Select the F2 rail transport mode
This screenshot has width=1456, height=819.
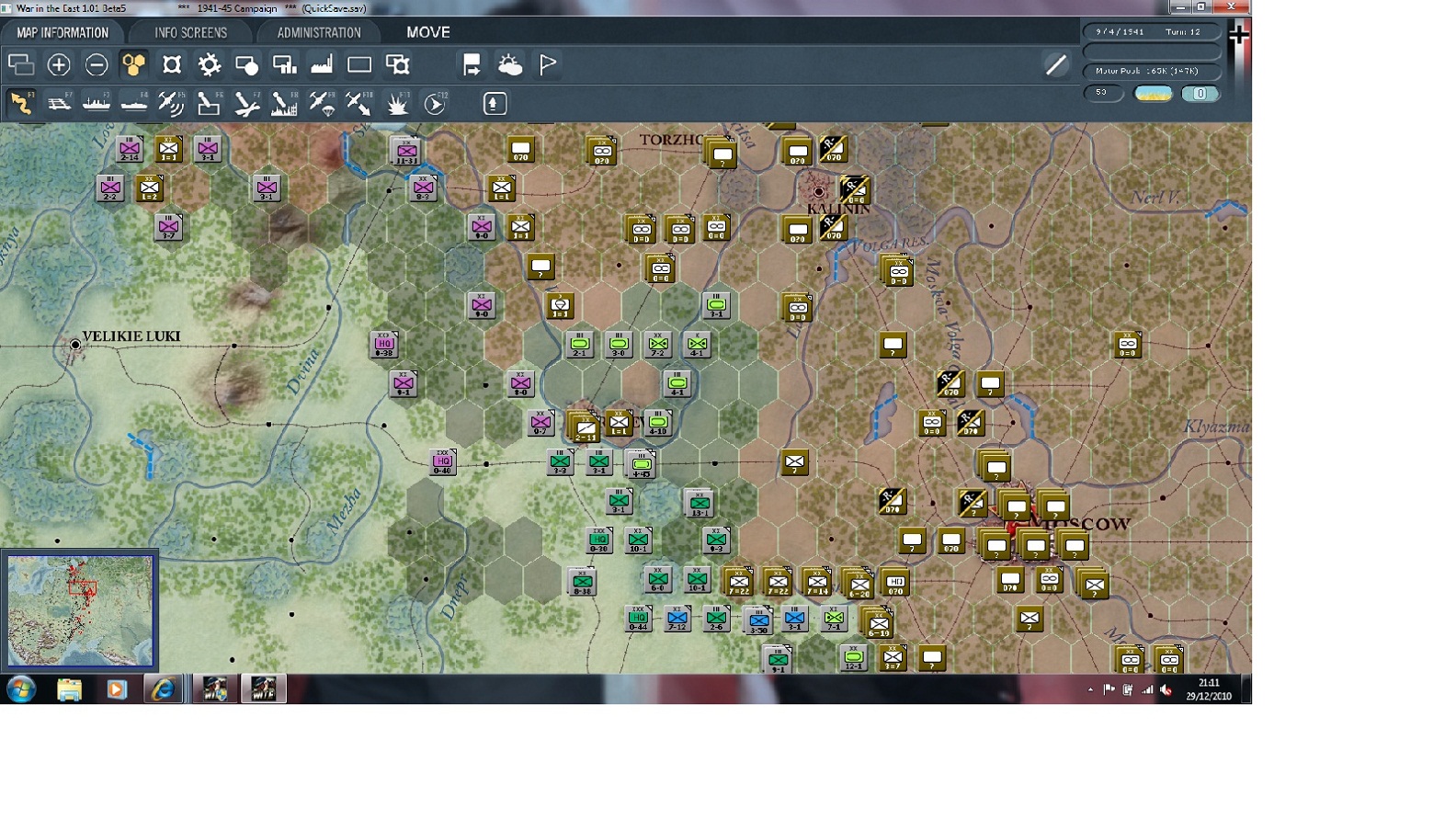(59, 103)
